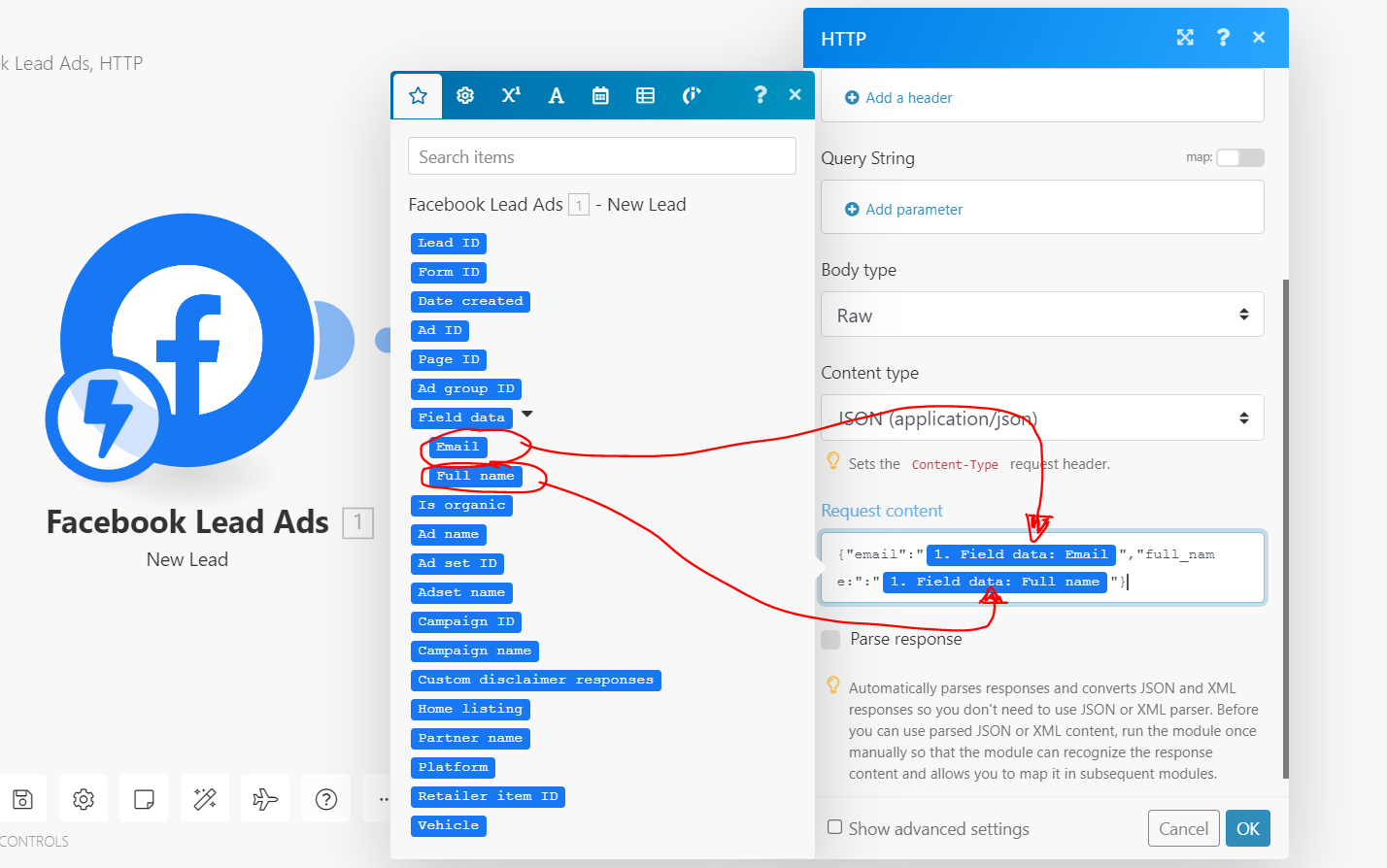
Task: Insert the Date created item
Action: 470,302
